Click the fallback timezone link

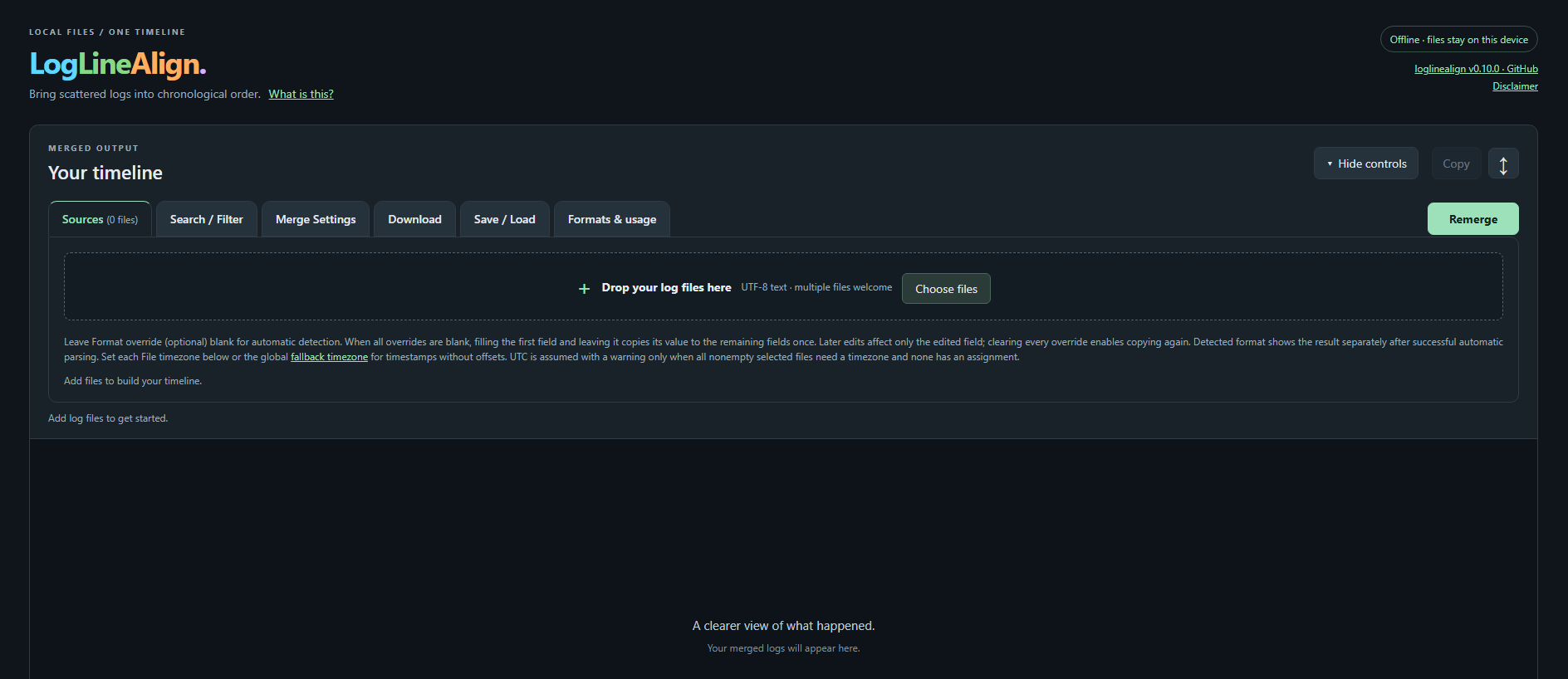tap(329, 357)
